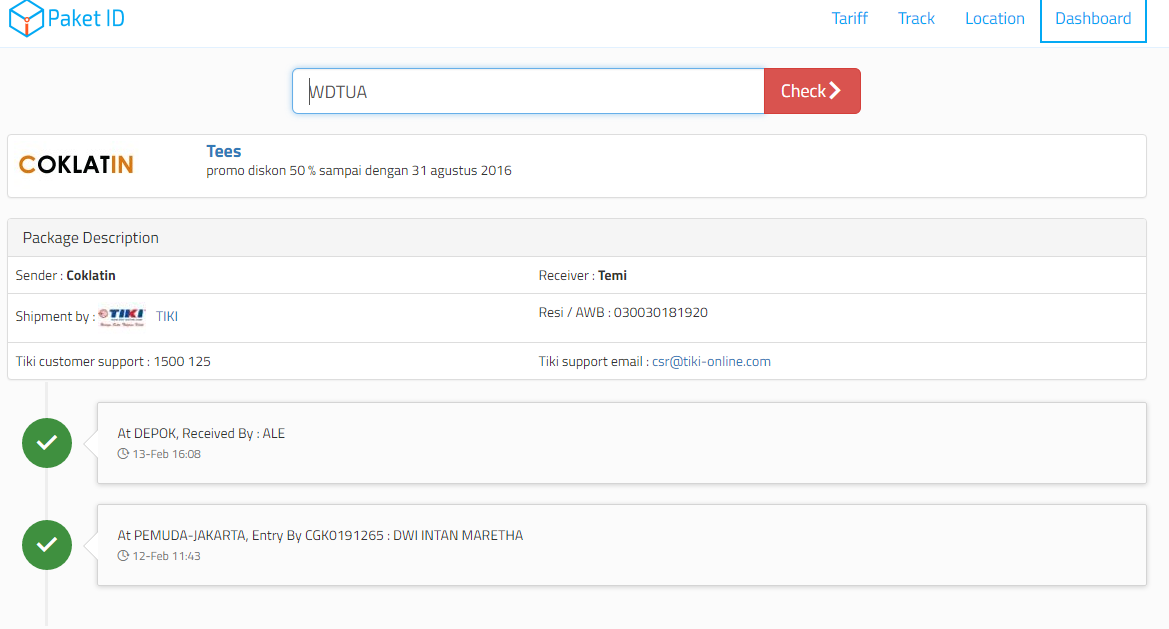Screen dimensions: 1169x629
Task: Click clock icon beside 12-Feb 11:43
Action: [x=123, y=556]
